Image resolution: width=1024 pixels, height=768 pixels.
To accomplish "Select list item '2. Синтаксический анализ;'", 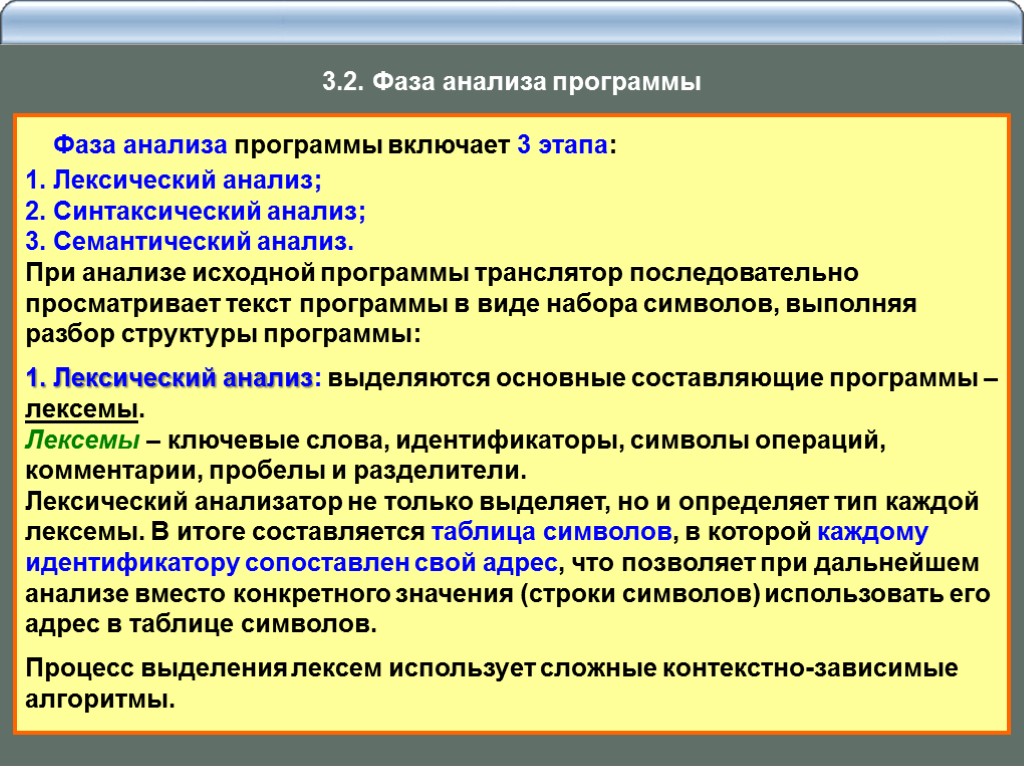I will point(196,210).
